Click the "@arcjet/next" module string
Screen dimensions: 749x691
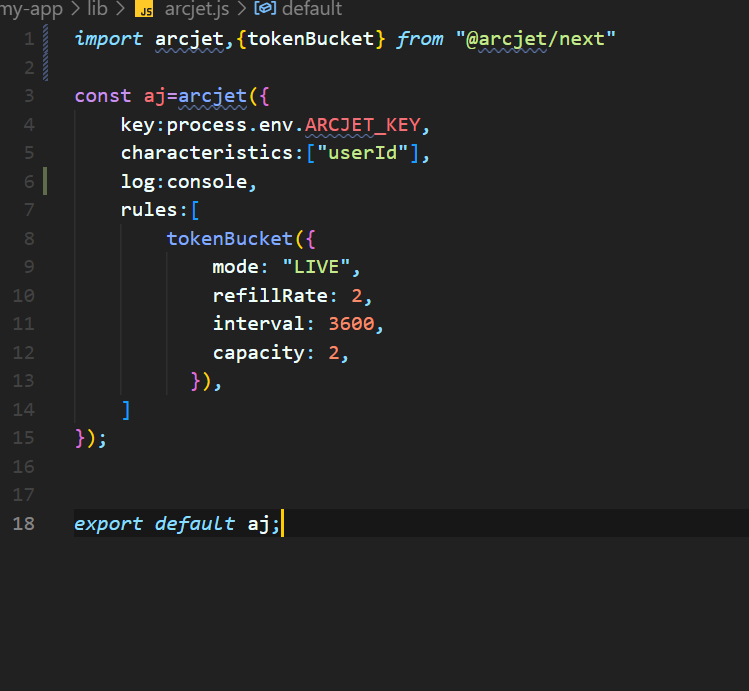tap(535, 39)
